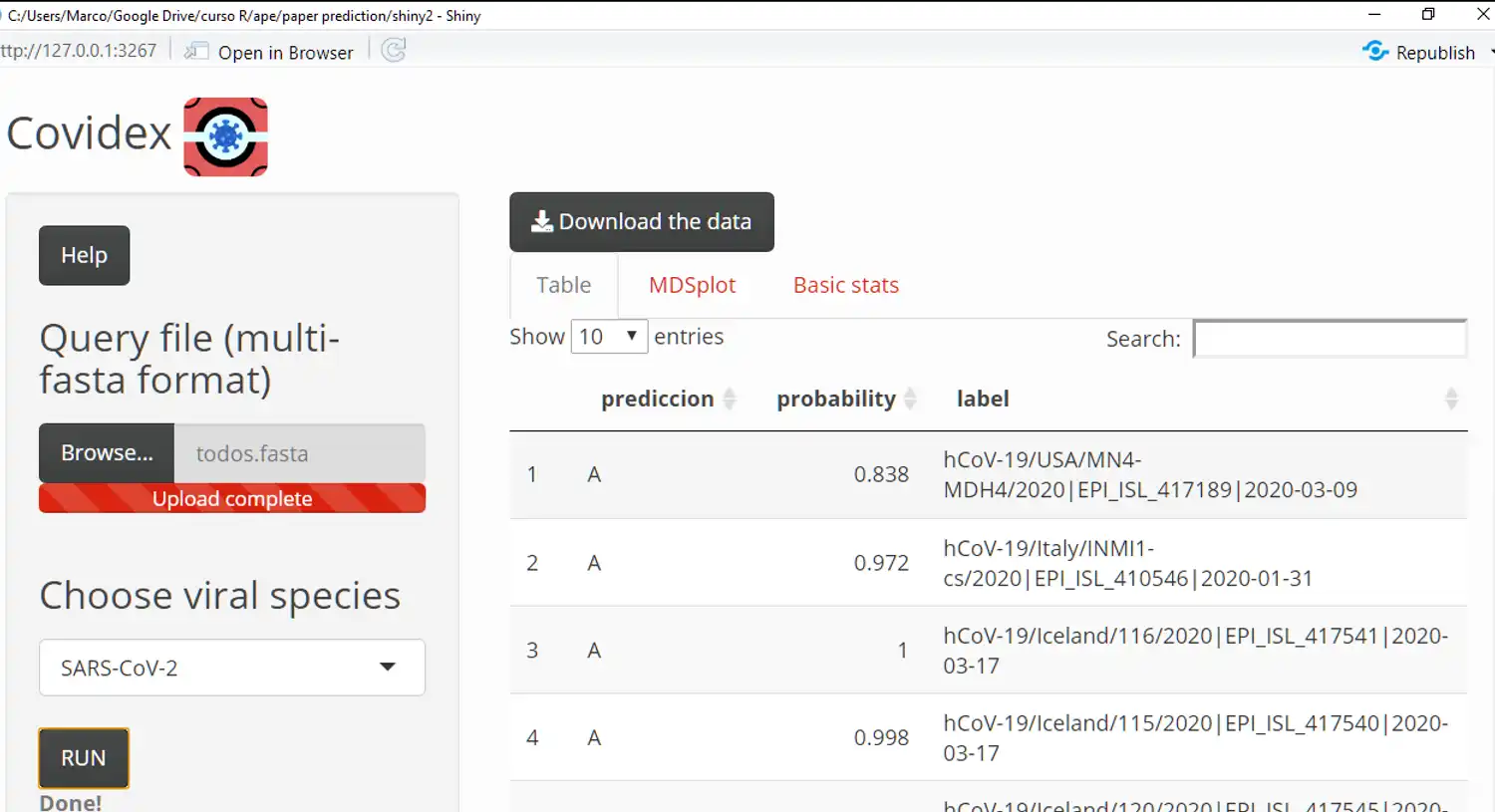Click the Open in Browser icon
The height and width of the screenshot is (812, 1495).
197,51
